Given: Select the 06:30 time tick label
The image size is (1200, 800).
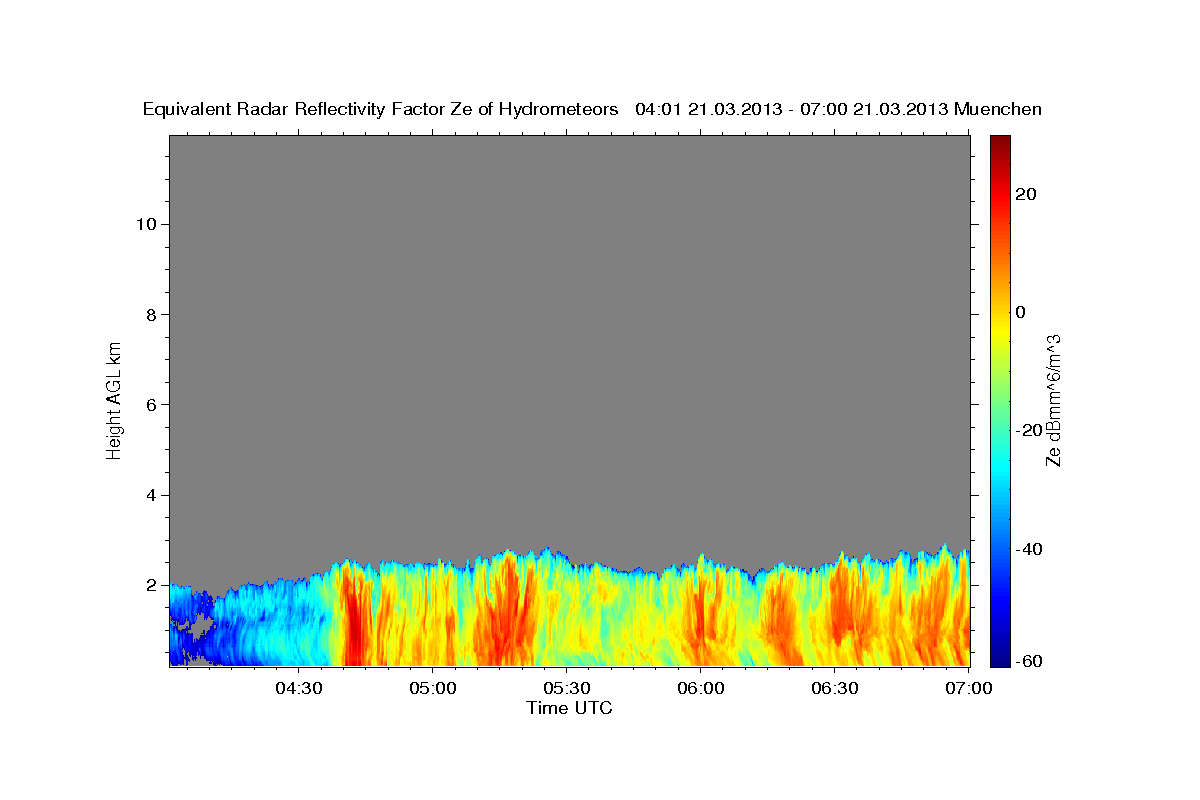Looking at the screenshot, I should (835, 688).
